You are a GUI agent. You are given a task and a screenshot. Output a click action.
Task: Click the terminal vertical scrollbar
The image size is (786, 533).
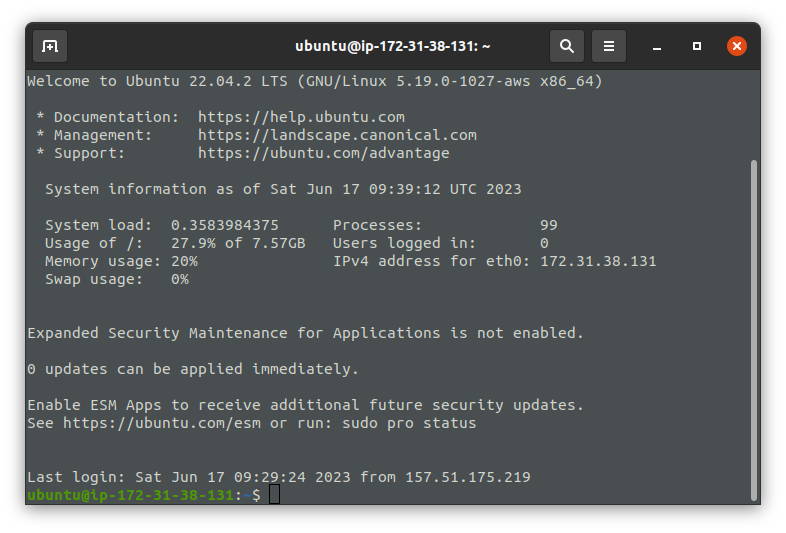pyautogui.click(x=753, y=330)
